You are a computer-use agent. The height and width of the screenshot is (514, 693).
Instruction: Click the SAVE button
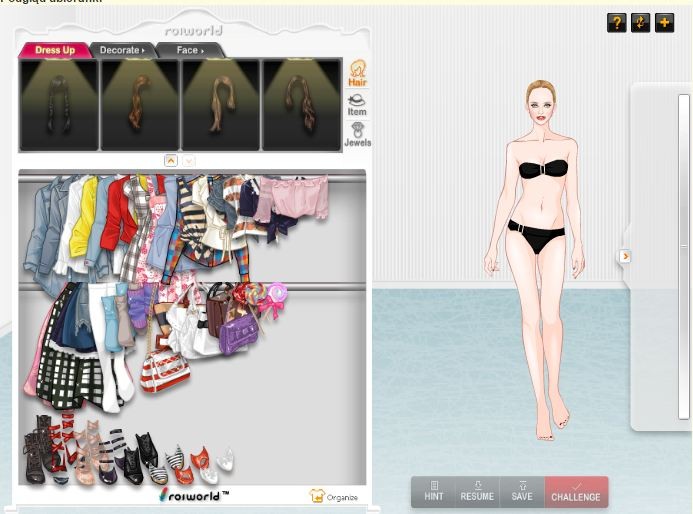coord(522,491)
